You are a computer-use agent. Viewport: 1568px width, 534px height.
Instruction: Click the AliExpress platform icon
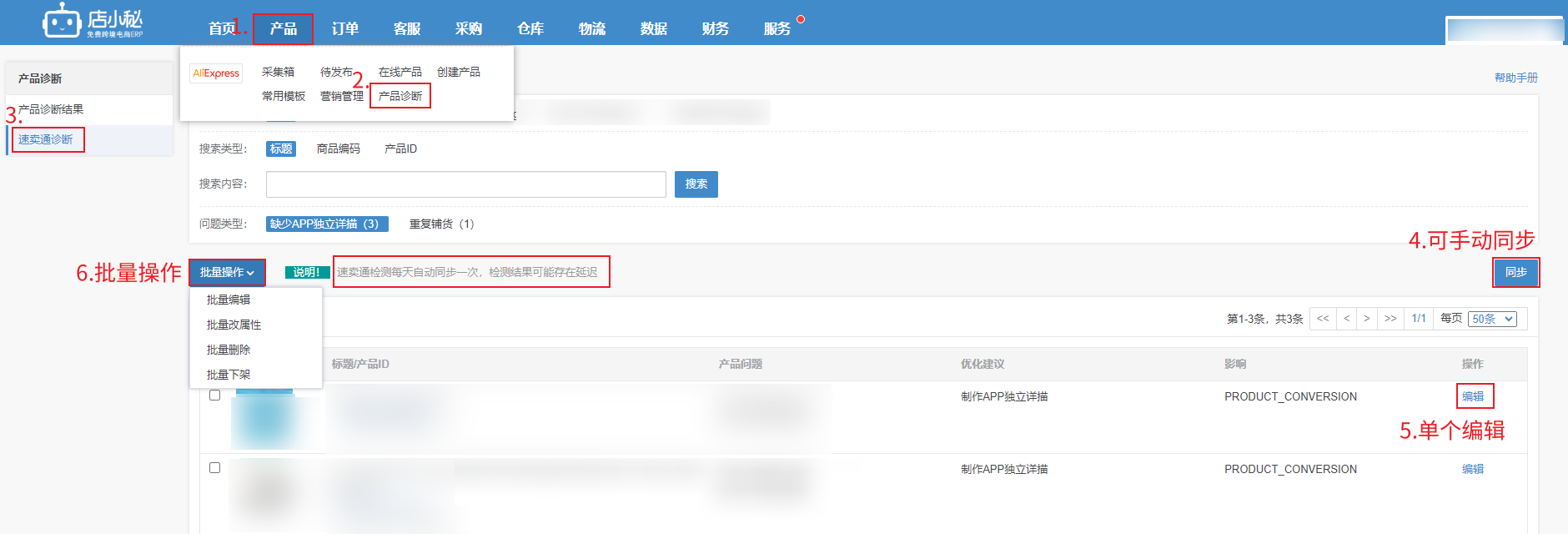click(216, 73)
